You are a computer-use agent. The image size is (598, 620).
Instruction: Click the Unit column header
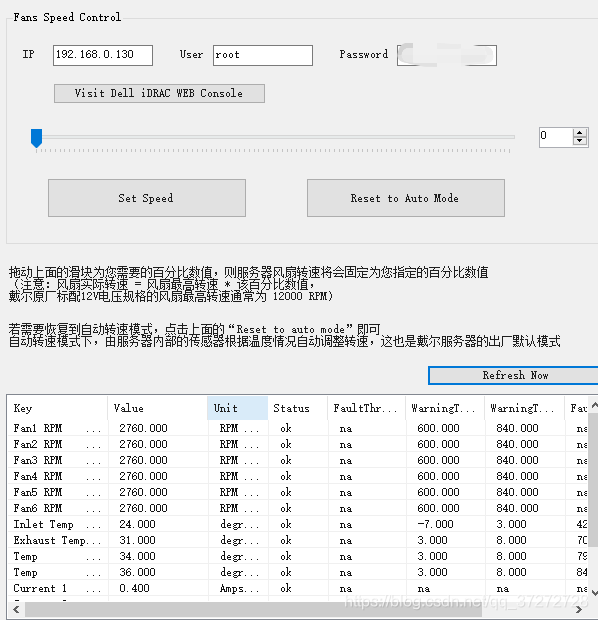pyautogui.click(x=237, y=408)
